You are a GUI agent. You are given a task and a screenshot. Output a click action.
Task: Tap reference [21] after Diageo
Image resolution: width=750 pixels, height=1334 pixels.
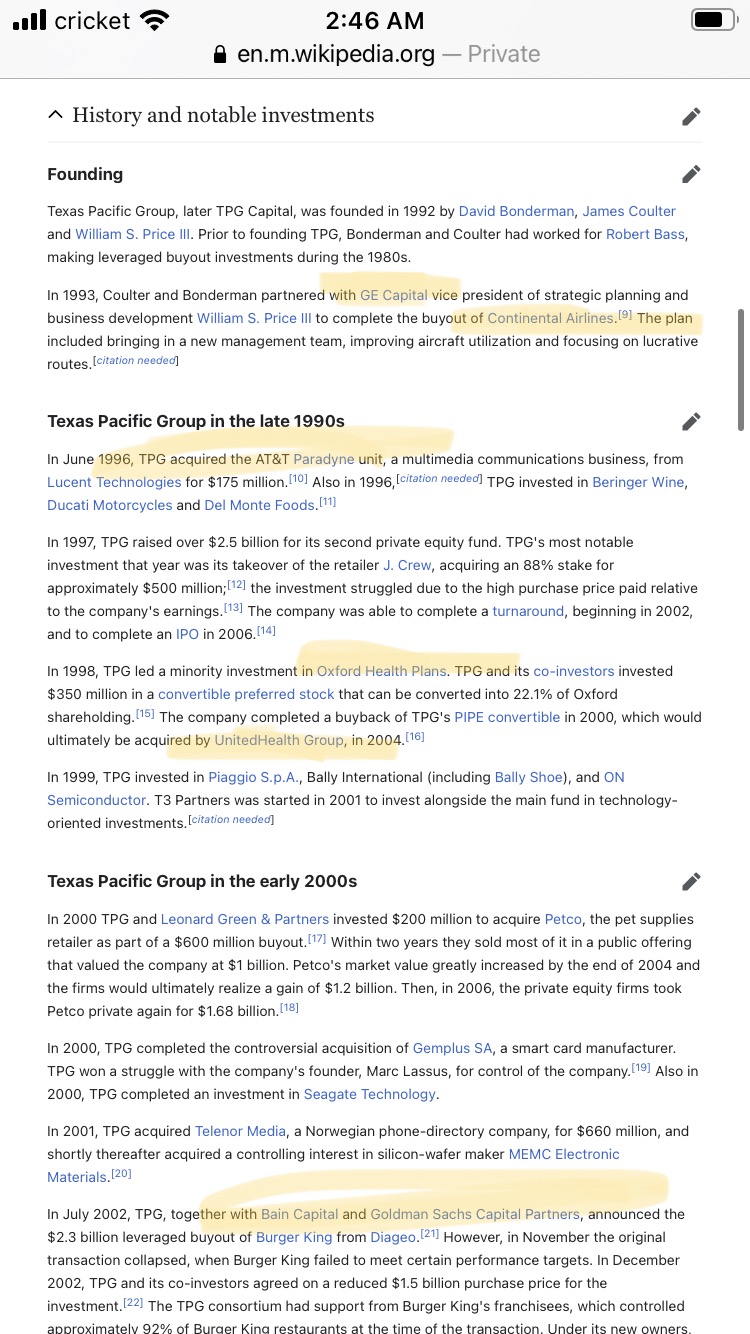(430, 1234)
